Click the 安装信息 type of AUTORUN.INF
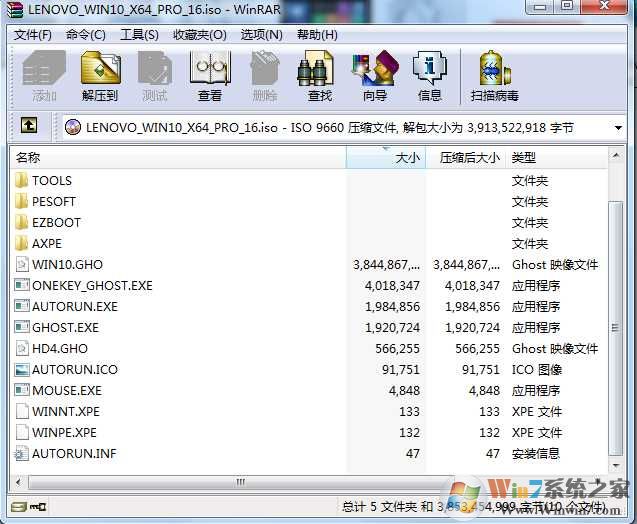The height and width of the screenshot is (524, 637). point(536,453)
